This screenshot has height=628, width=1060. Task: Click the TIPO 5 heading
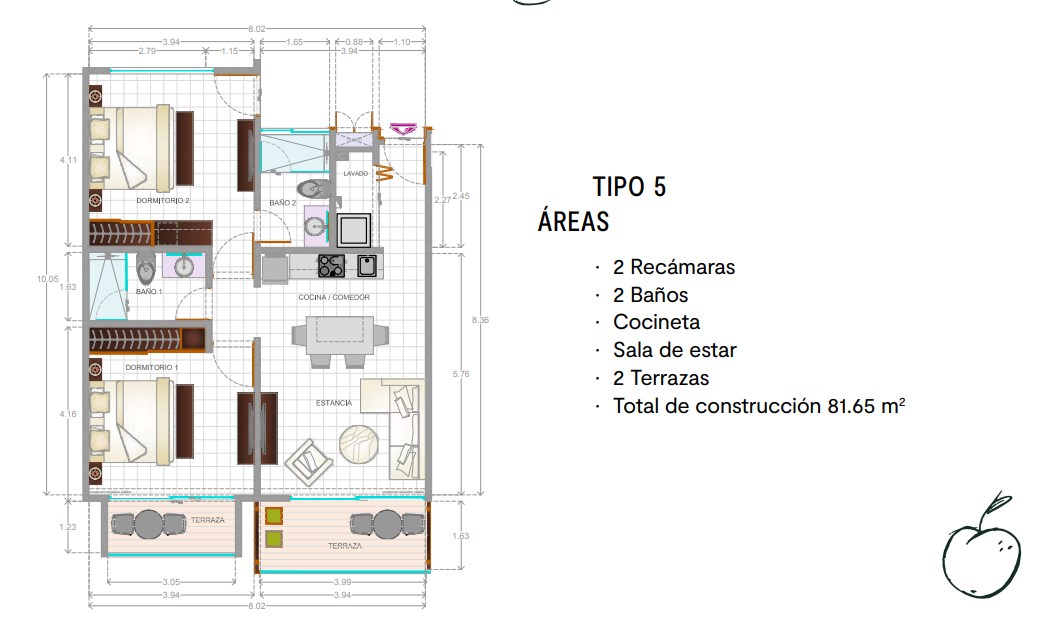[629, 187]
